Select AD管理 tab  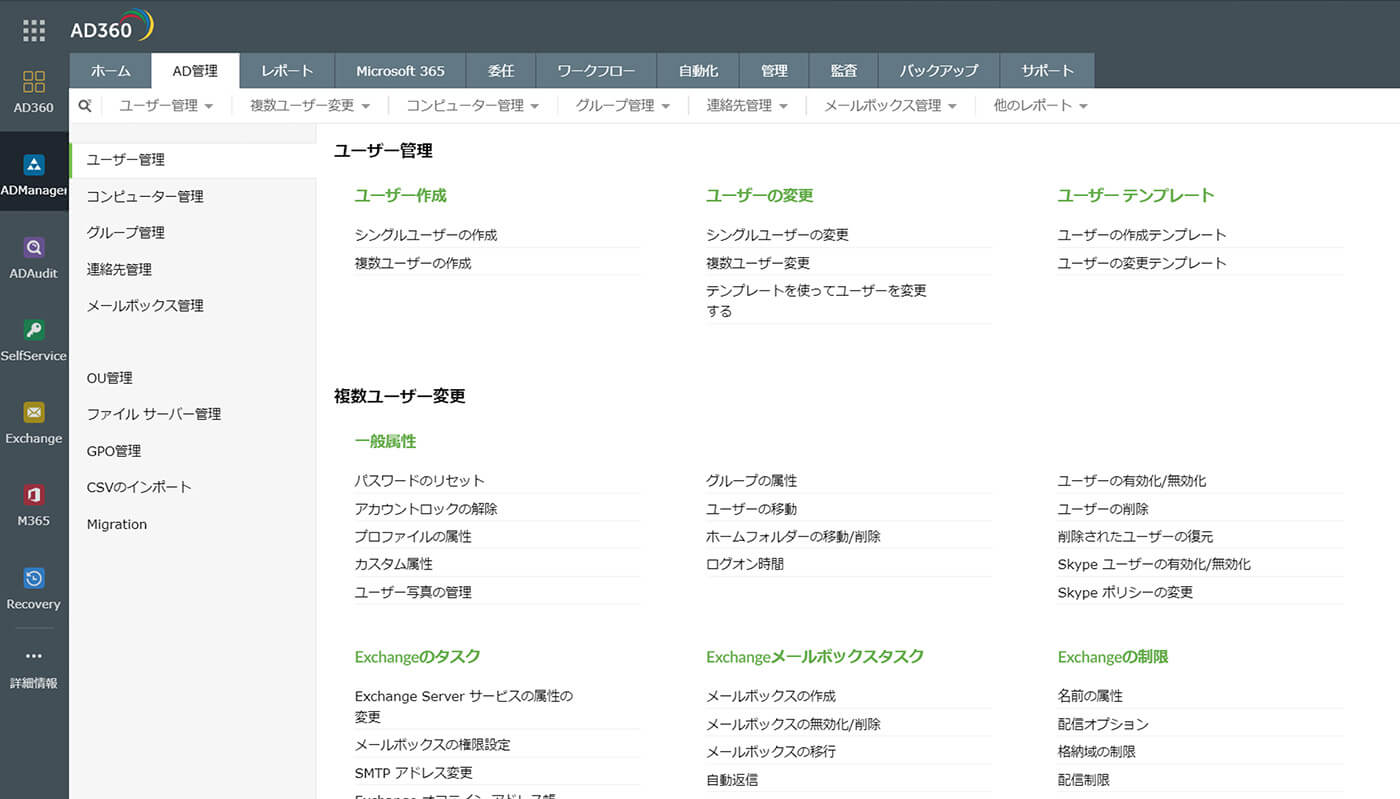pyautogui.click(x=195, y=71)
